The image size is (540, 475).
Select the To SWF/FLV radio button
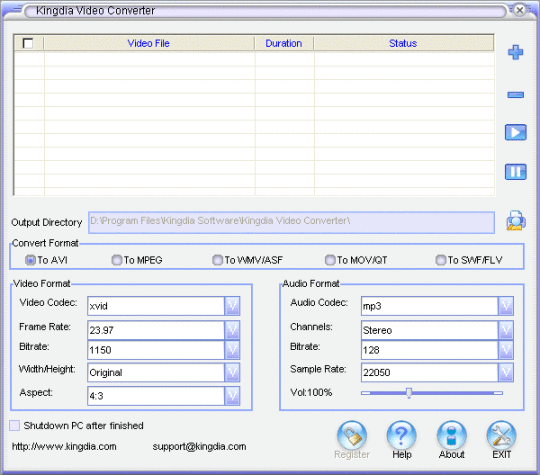441,260
